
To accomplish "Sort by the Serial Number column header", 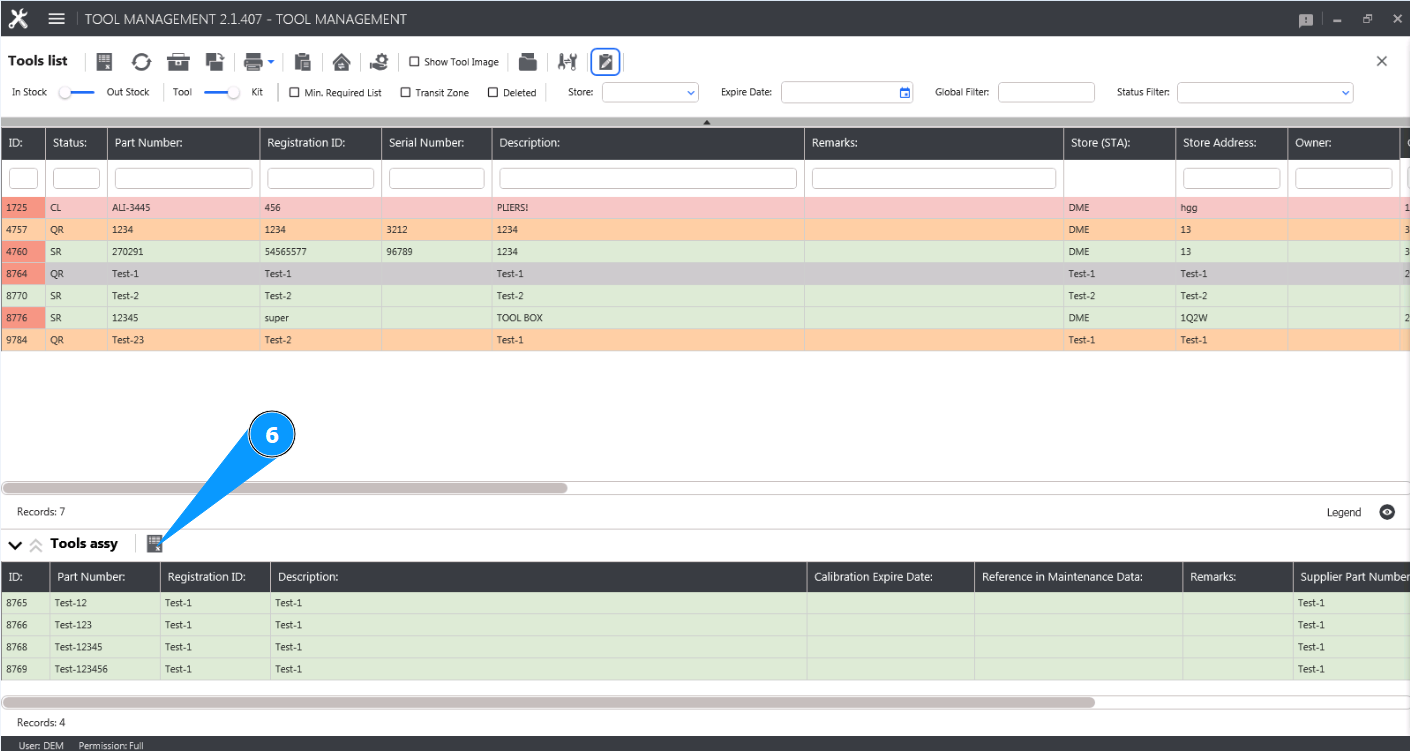I will pos(437,143).
